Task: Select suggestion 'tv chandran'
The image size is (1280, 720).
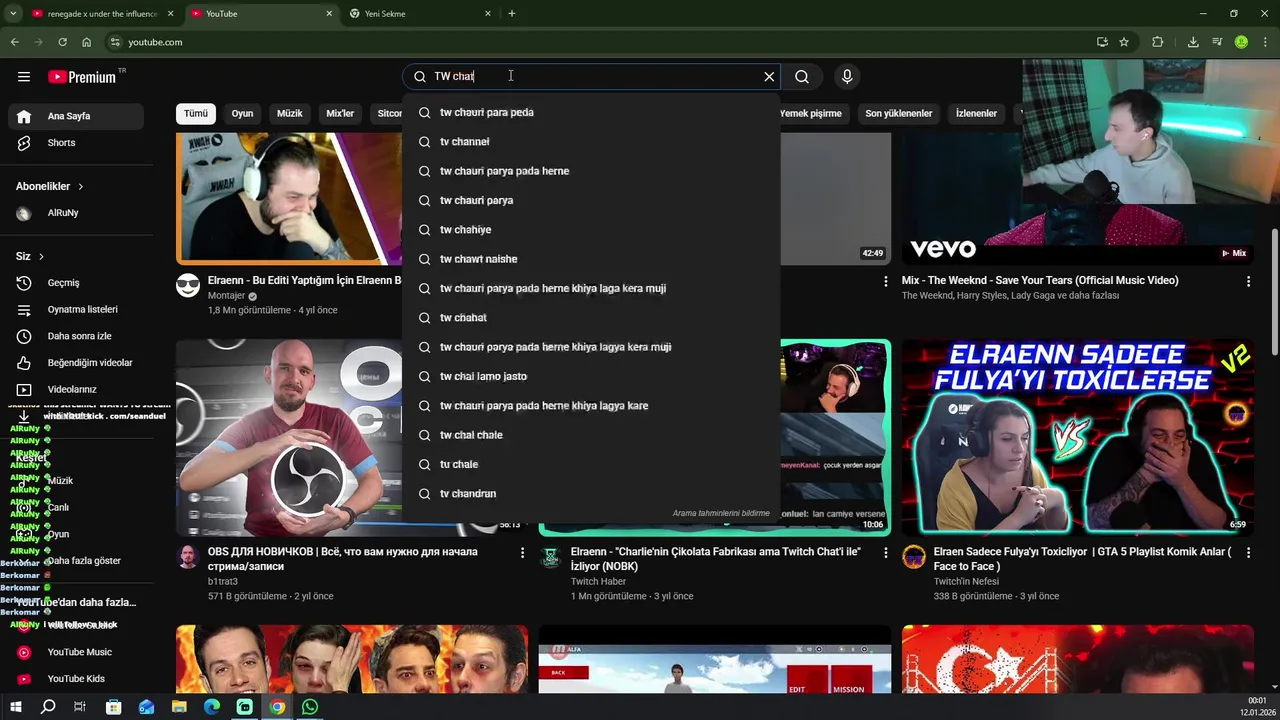Action: click(x=591, y=494)
